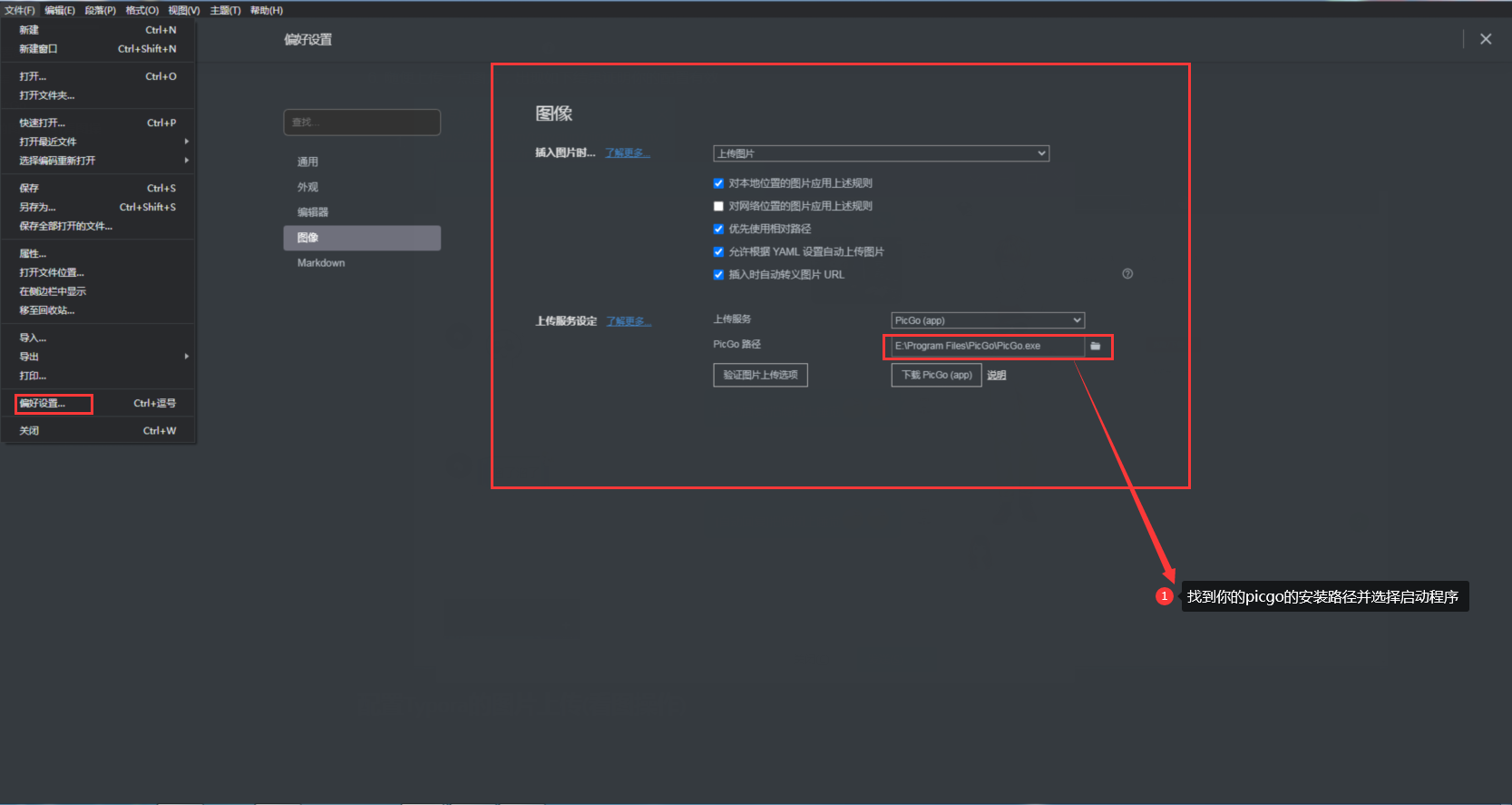Toggle 优先使用相对路径 checkbox
1512x805 pixels.
(x=718, y=229)
